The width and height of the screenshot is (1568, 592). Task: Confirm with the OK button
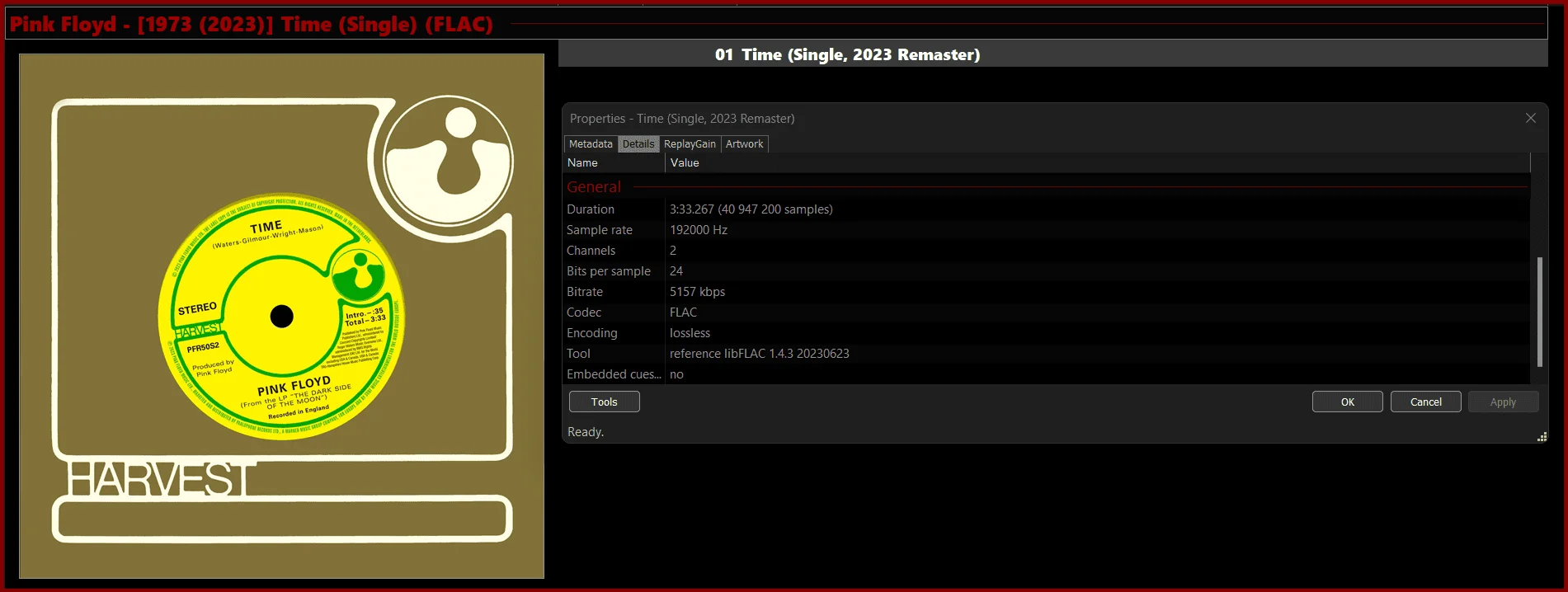coord(1348,402)
